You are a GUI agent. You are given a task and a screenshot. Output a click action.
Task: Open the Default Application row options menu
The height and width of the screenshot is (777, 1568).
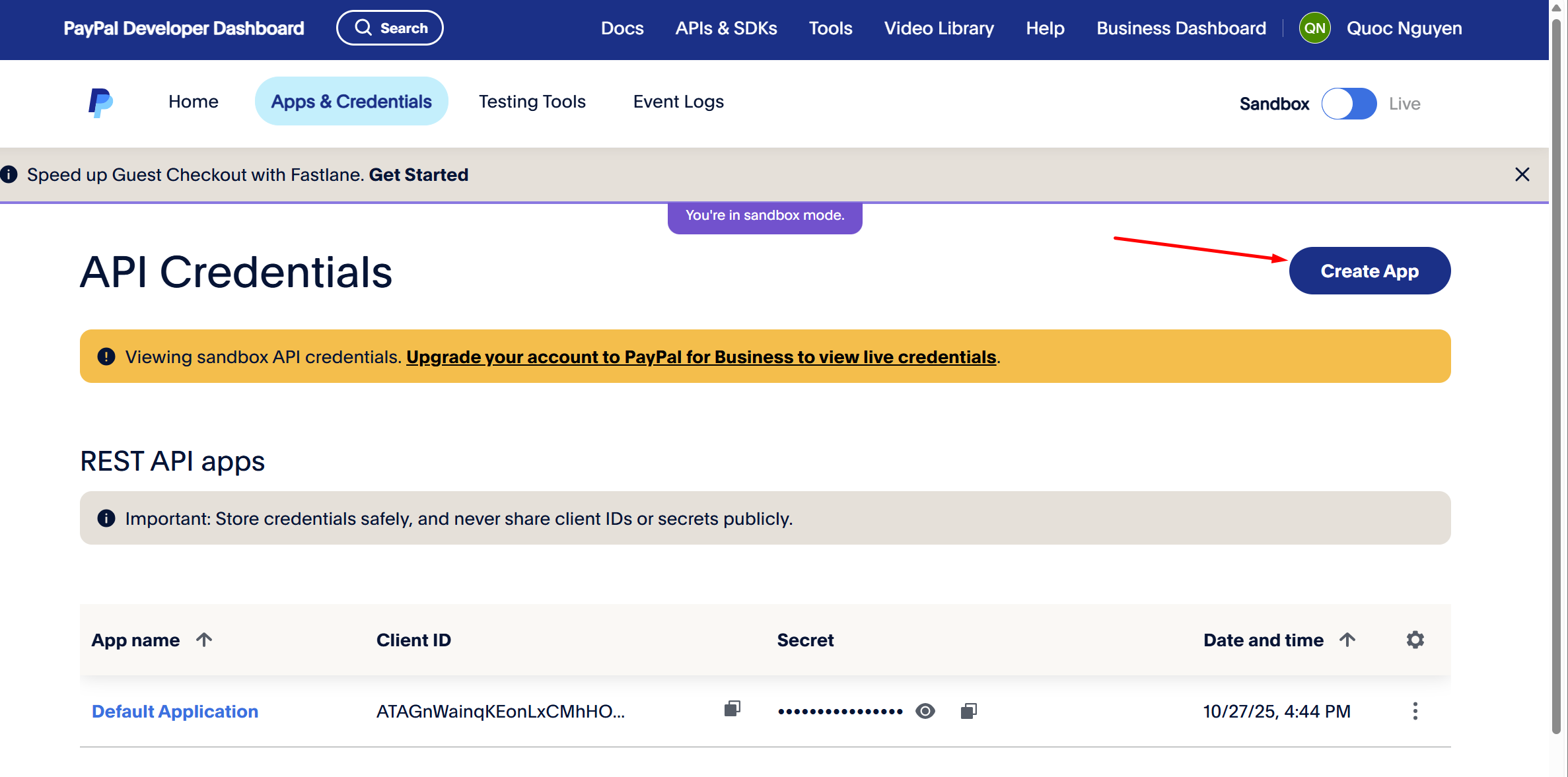(x=1415, y=711)
